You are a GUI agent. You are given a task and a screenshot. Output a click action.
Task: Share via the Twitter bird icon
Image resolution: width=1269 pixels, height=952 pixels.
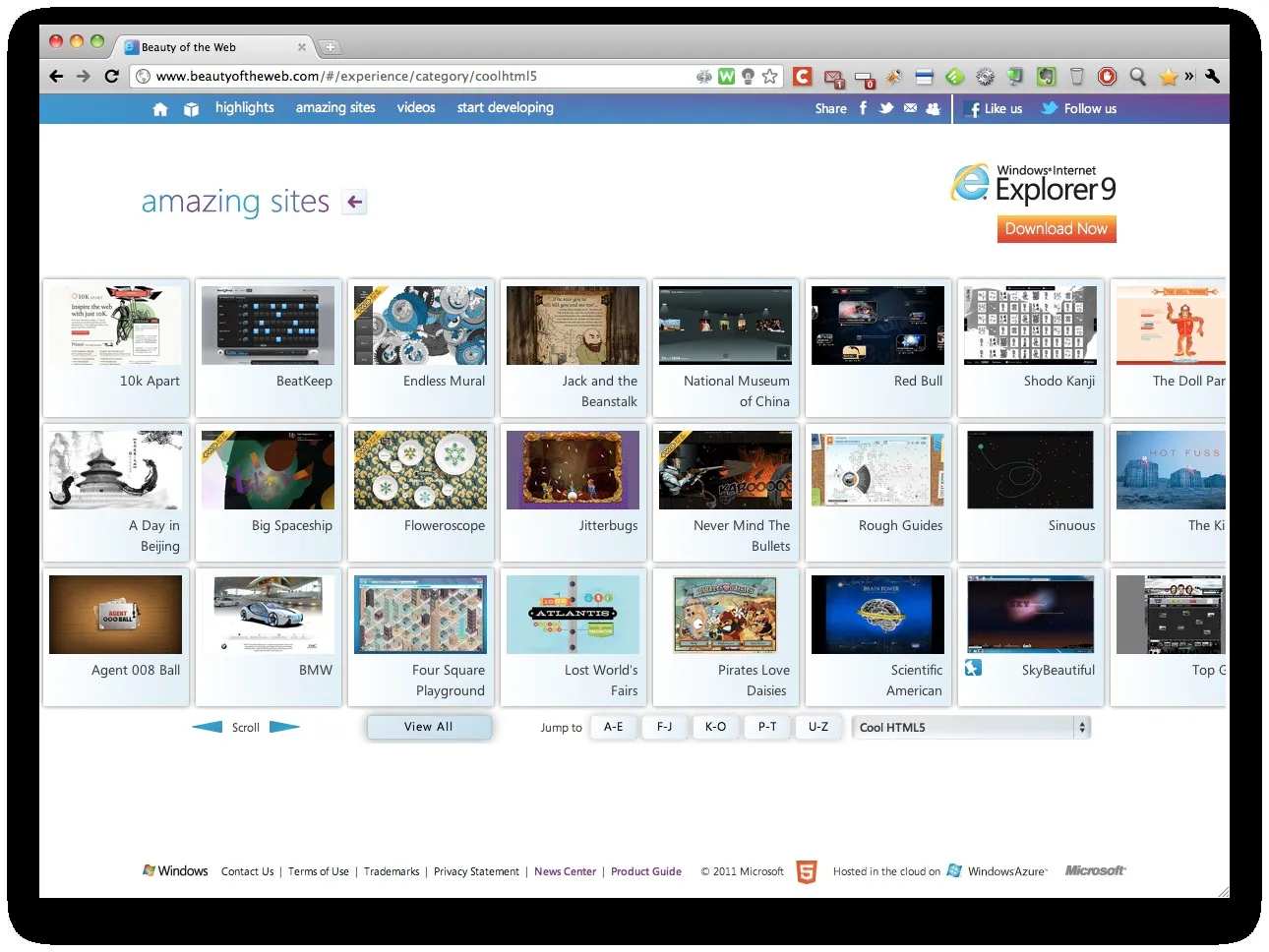tap(886, 108)
